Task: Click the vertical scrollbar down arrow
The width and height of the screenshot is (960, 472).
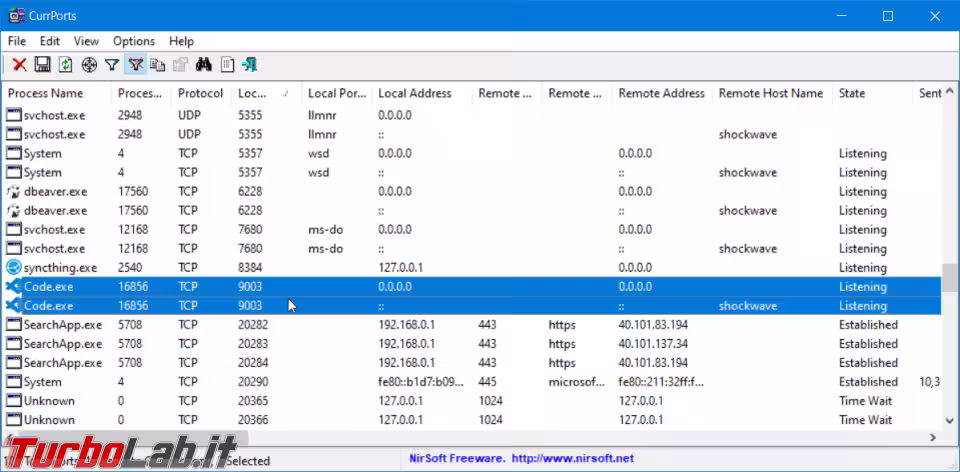Action: (950, 421)
